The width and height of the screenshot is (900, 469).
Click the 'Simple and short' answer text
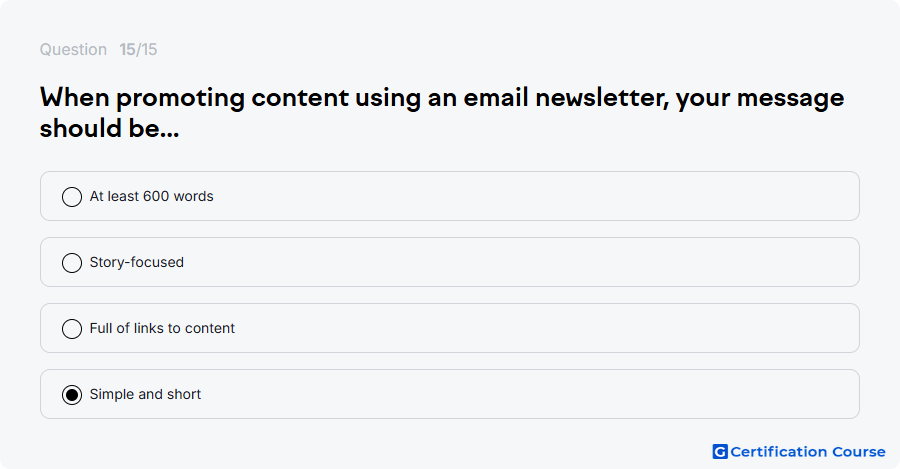coord(145,394)
